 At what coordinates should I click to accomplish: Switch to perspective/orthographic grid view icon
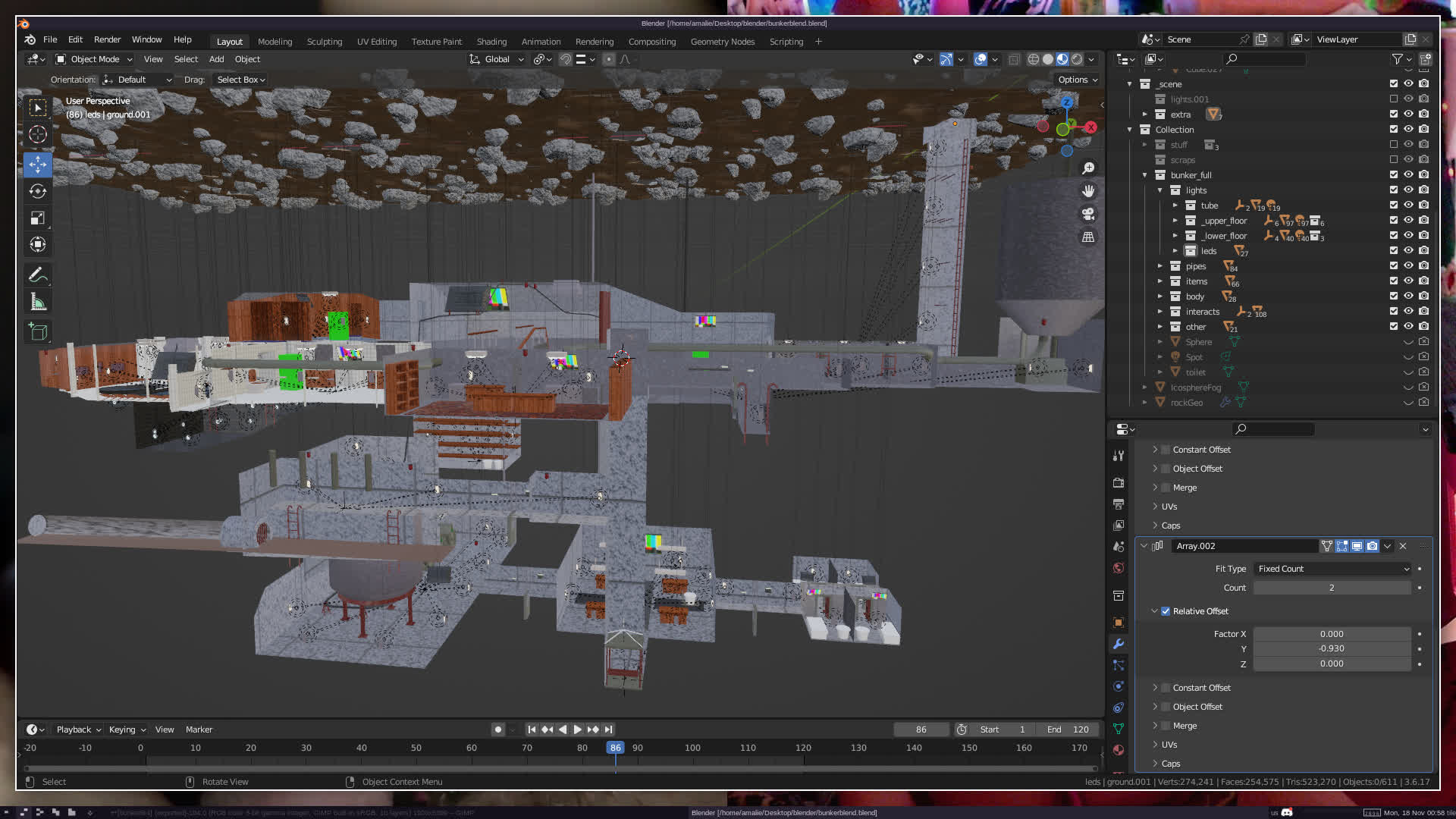click(x=1088, y=237)
